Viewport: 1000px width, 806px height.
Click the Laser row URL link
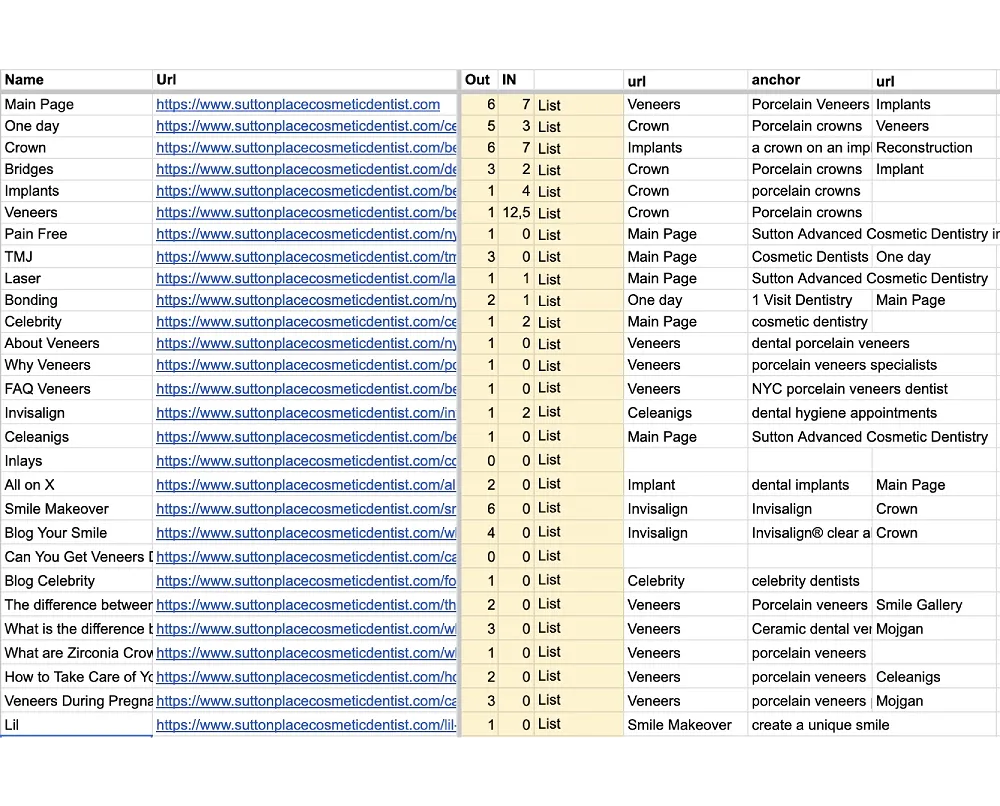point(305,278)
